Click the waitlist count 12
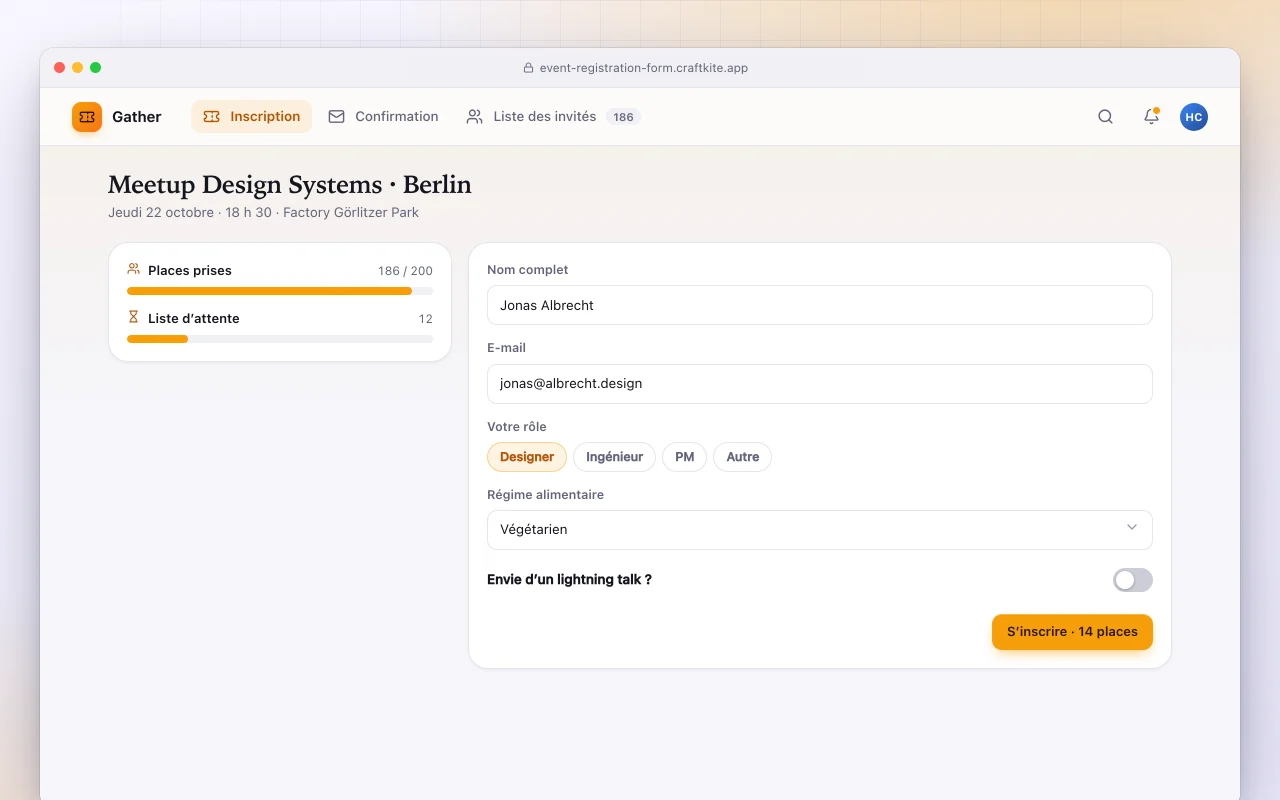Screen dimensions: 1280x800 pyautogui.click(x=426, y=319)
